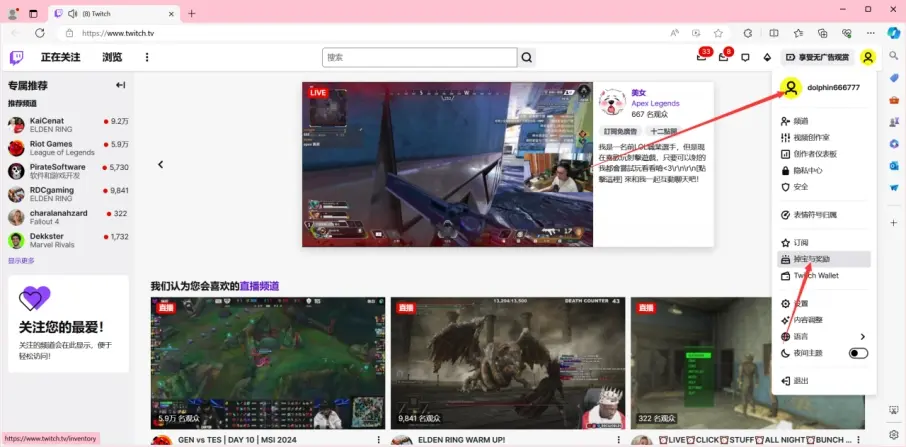Image resolution: width=906 pixels, height=447 pixels.
Task: Click the 美女 streamer name link
Action: tap(638, 92)
